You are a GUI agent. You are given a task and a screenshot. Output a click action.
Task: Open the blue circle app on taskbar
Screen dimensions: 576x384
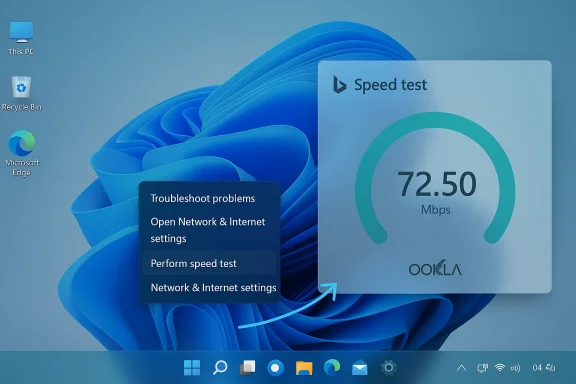point(275,368)
